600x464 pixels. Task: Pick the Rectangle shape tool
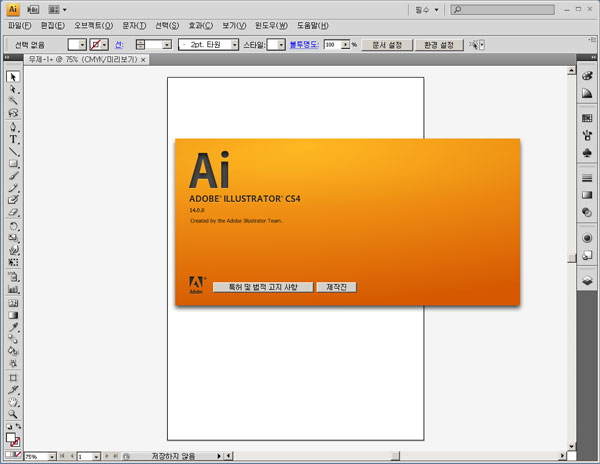[13, 163]
